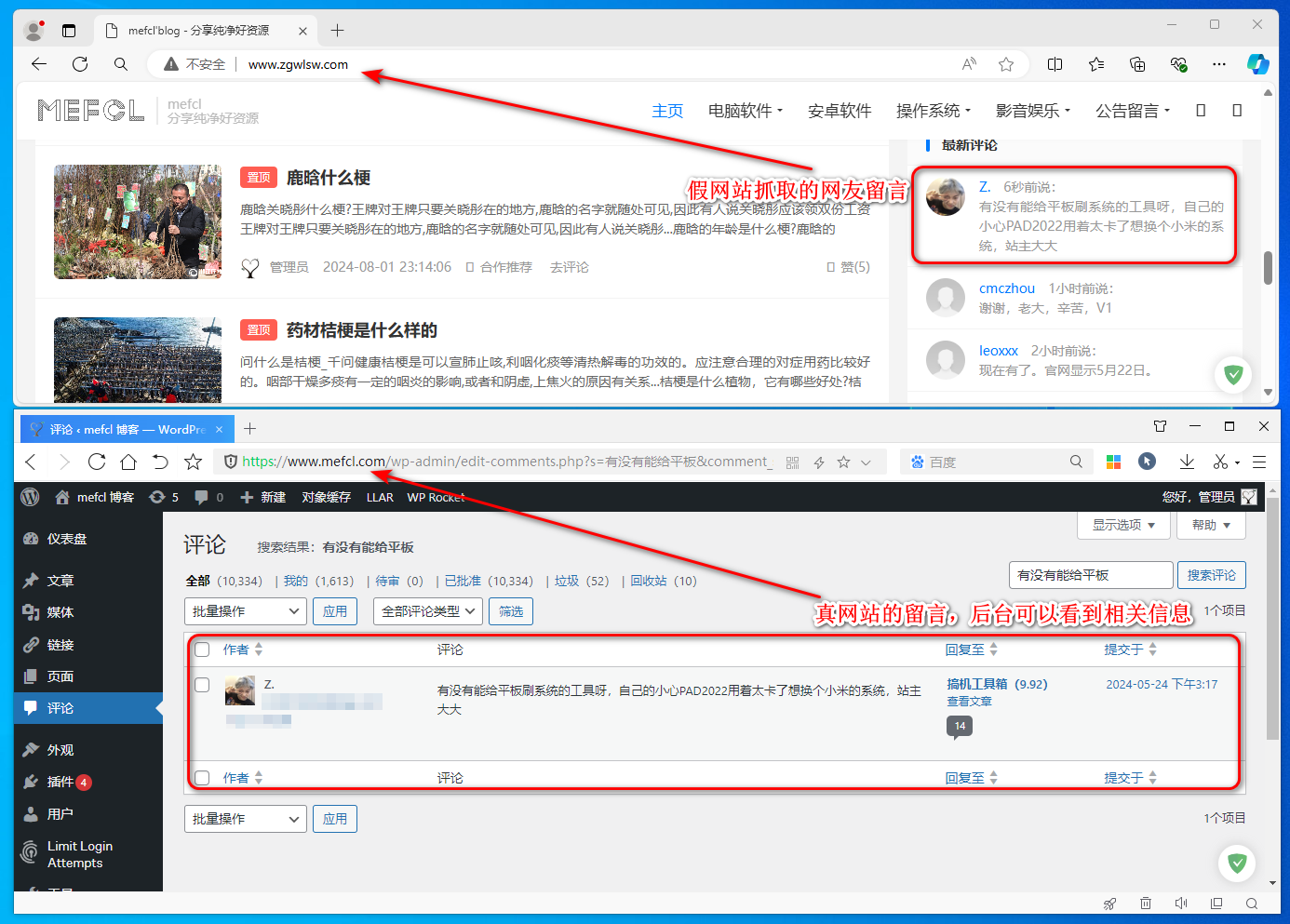This screenshot has width=1290, height=924.
Task: Sort comments by 提交于 column
Action: pos(1130,649)
